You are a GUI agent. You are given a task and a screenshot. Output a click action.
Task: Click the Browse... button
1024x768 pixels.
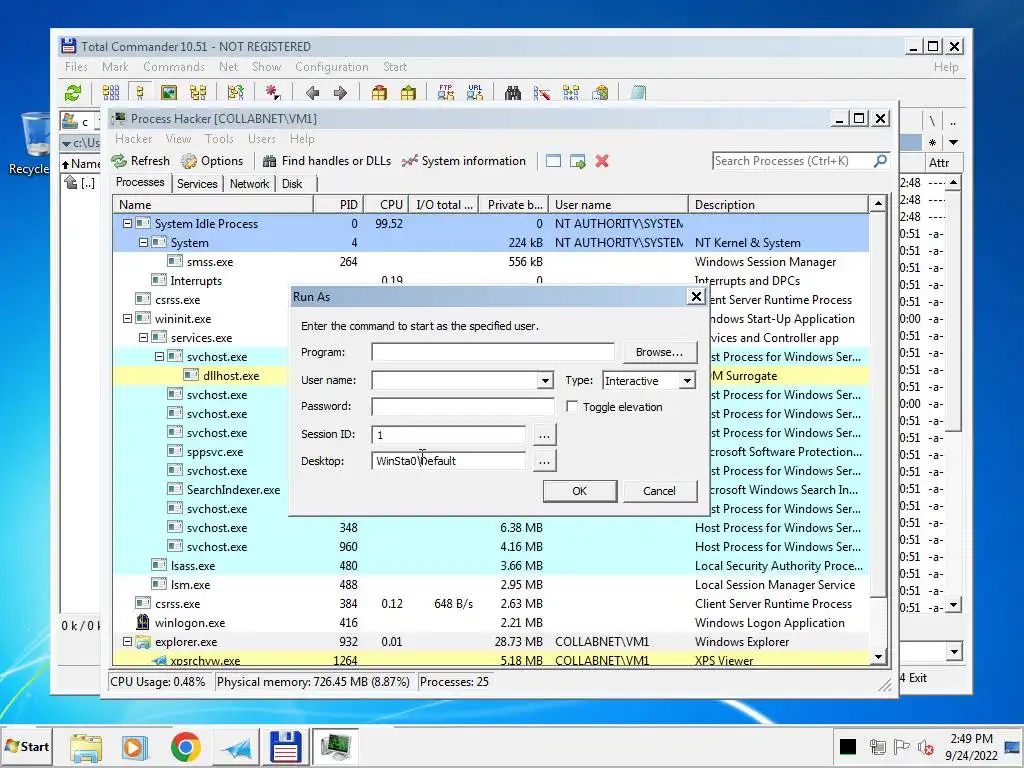point(660,352)
